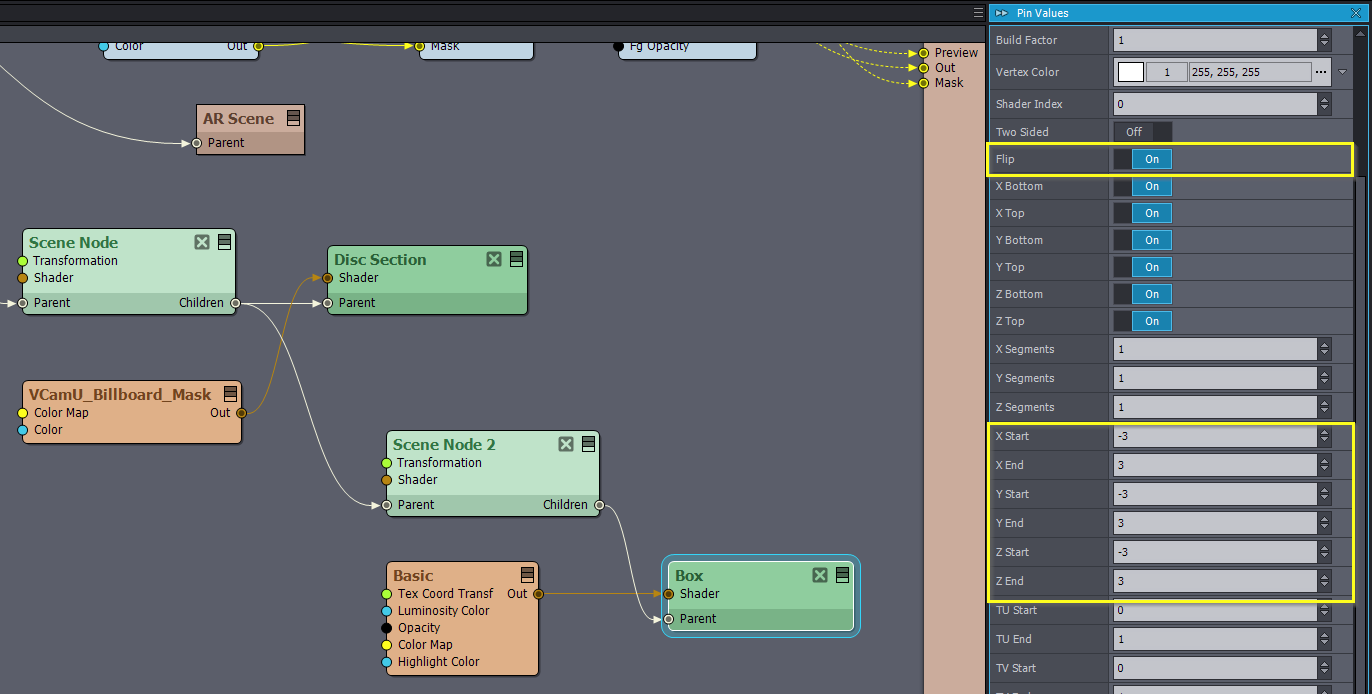Select the Parent pin on Box node
Image resolution: width=1372 pixels, height=694 pixels.
[x=669, y=619]
